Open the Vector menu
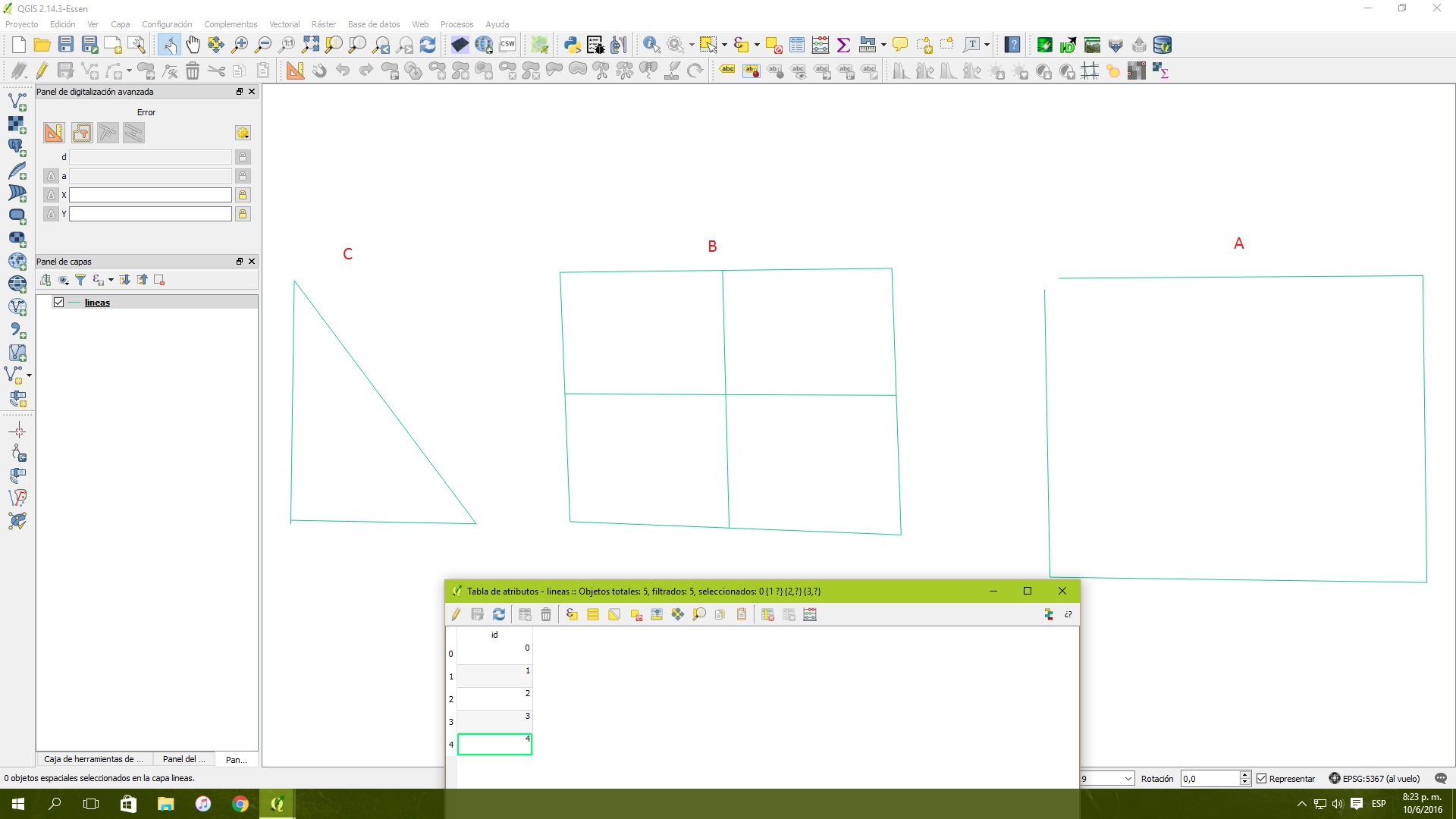The width and height of the screenshot is (1456, 819). [x=285, y=24]
